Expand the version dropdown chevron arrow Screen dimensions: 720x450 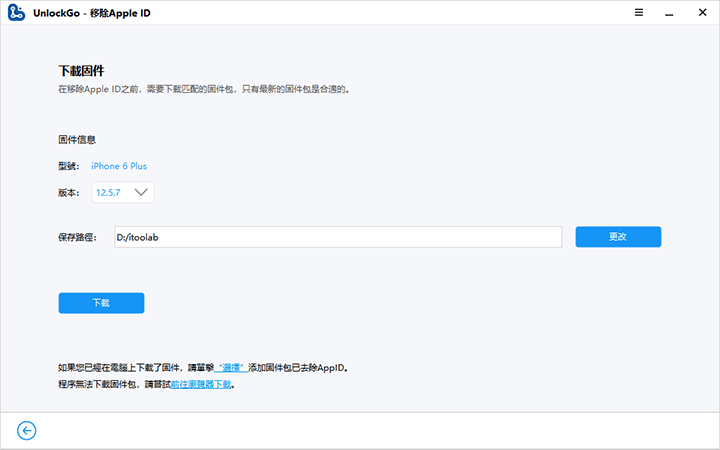click(141, 192)
